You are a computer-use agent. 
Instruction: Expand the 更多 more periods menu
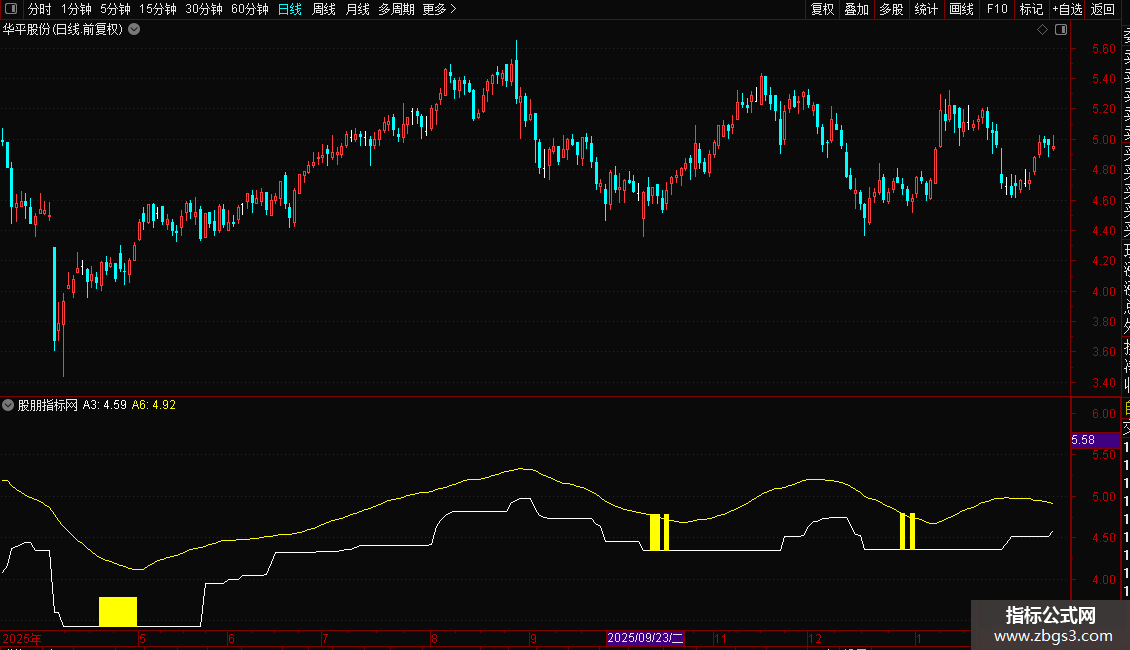[x=440, y=9]
